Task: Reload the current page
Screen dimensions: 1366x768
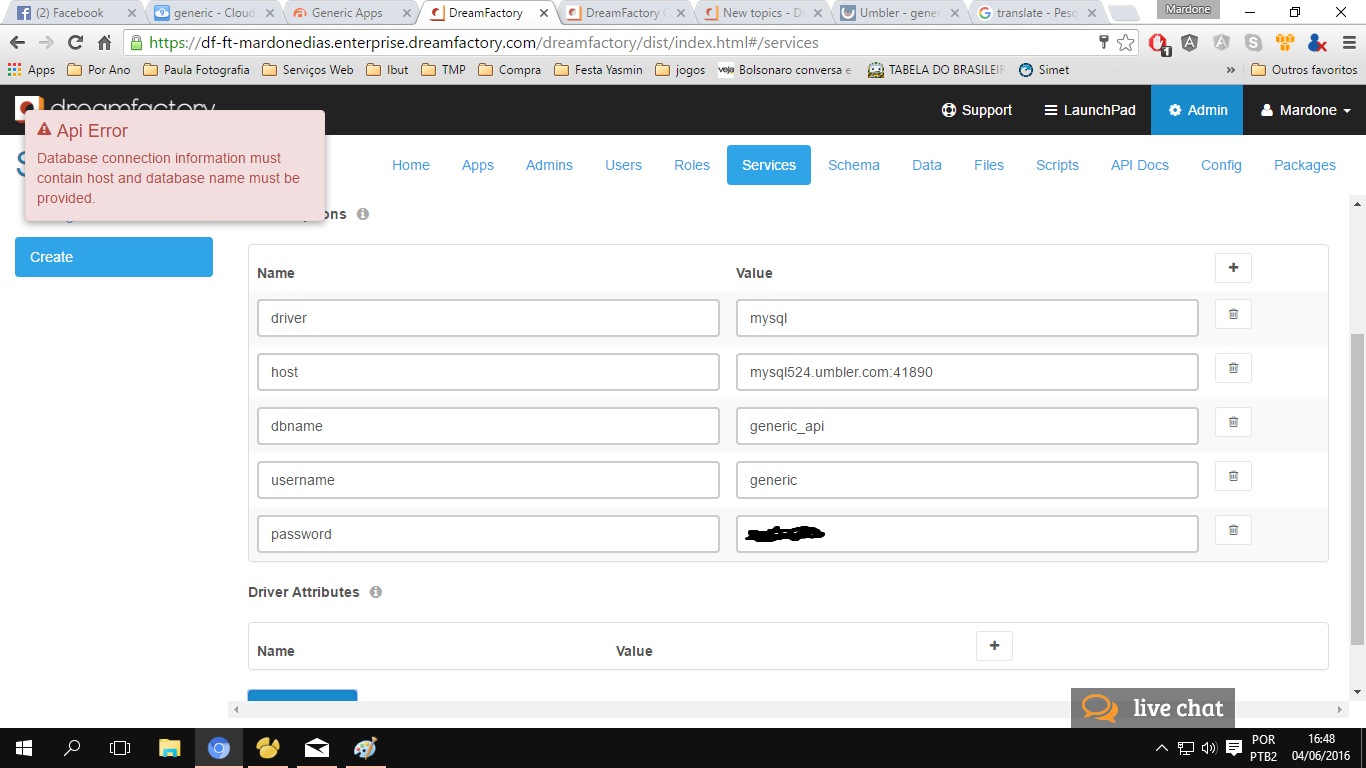Action: [x=75, y=43]
